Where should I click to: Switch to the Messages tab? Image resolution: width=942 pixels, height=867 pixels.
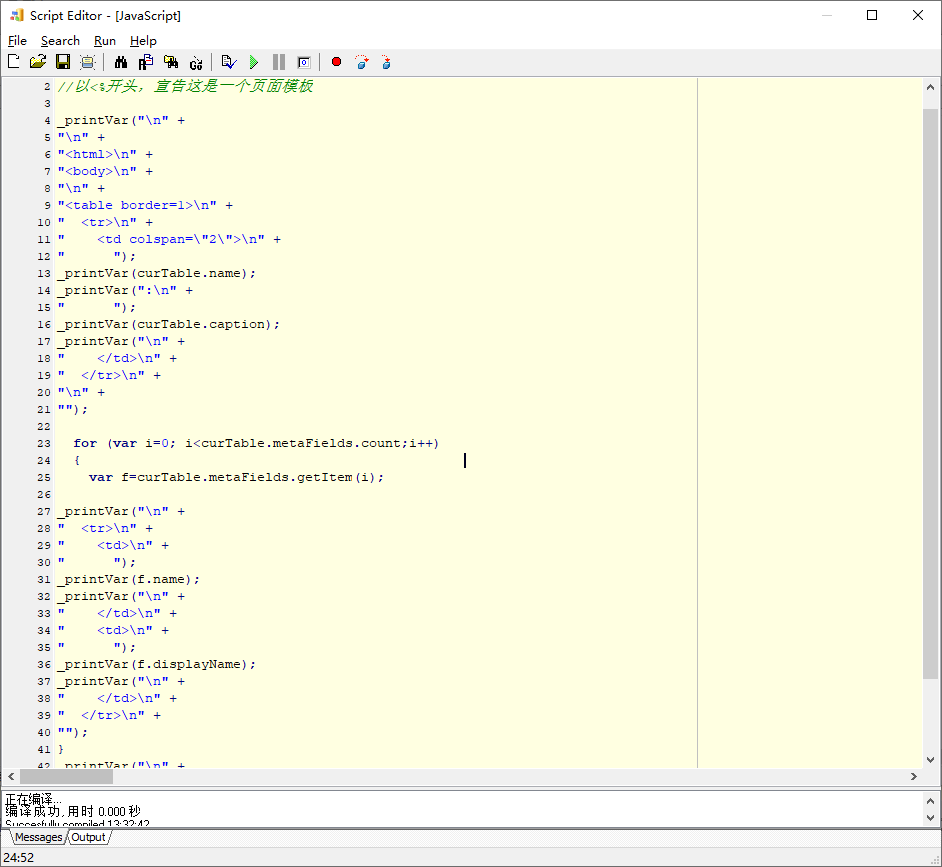pyautogui.click(x=38, y=837)
